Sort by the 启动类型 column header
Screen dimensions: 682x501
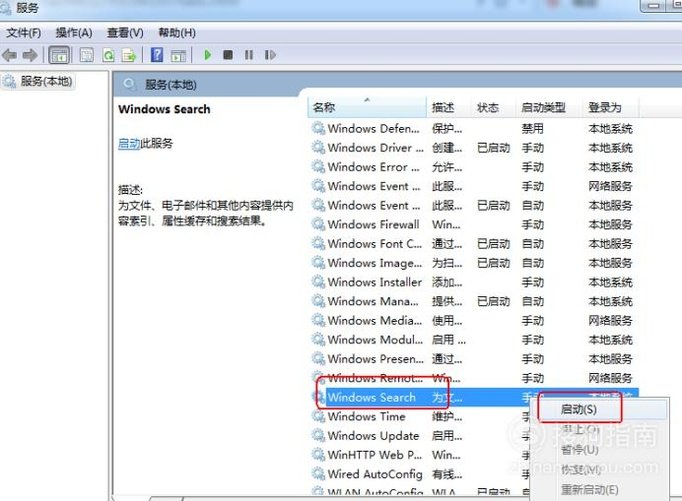[550, 107]
